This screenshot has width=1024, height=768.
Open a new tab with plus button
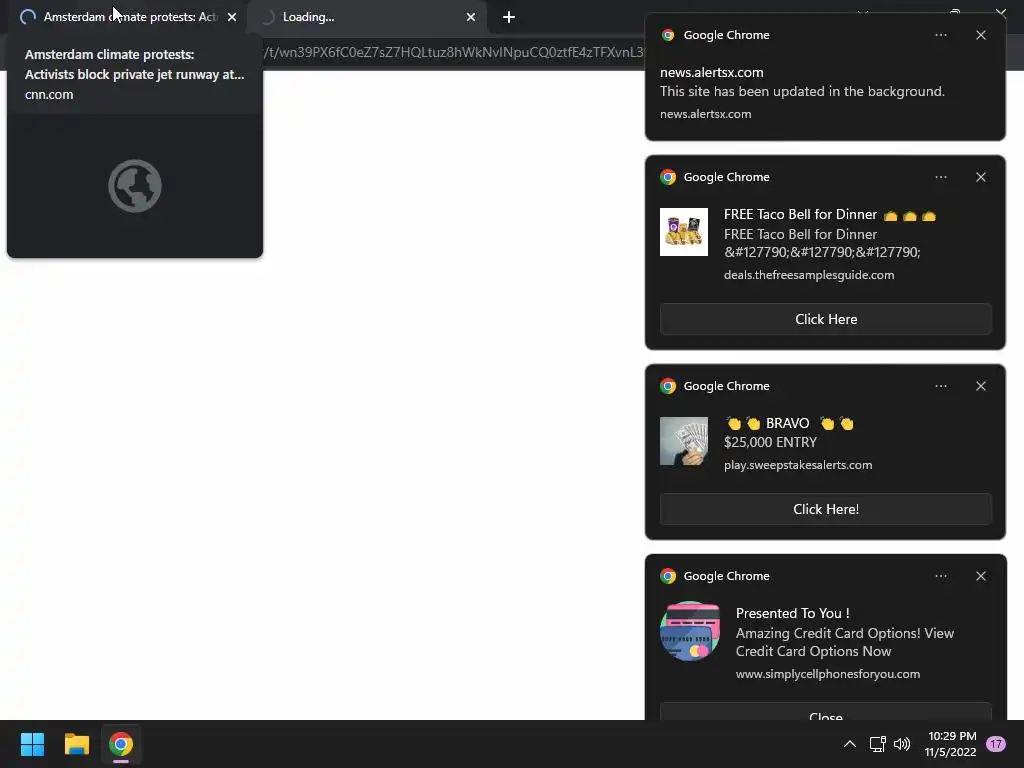[509, 17]
